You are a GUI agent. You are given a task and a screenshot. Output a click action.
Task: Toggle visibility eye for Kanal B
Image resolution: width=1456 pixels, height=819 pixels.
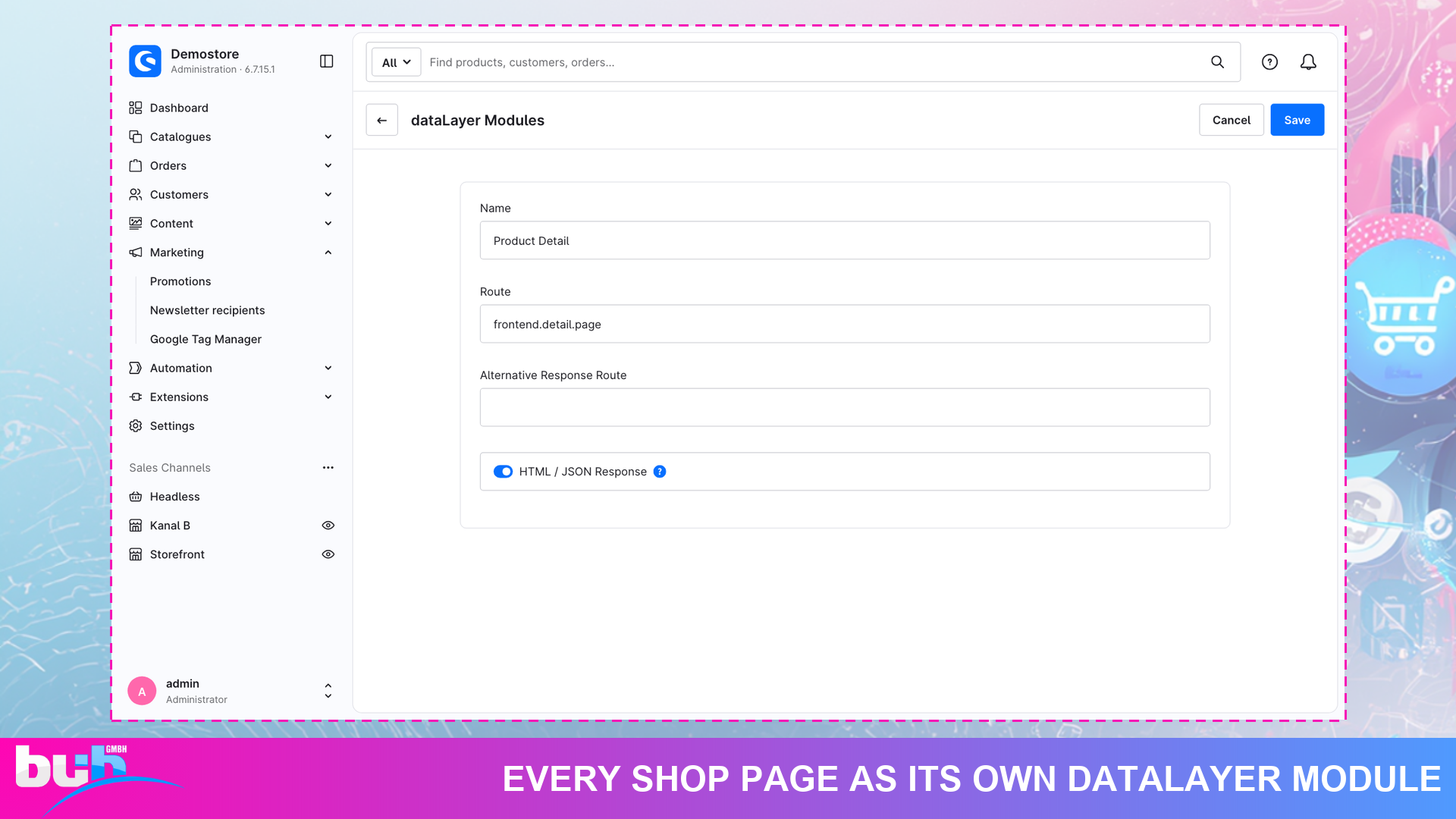click(328, 526)
